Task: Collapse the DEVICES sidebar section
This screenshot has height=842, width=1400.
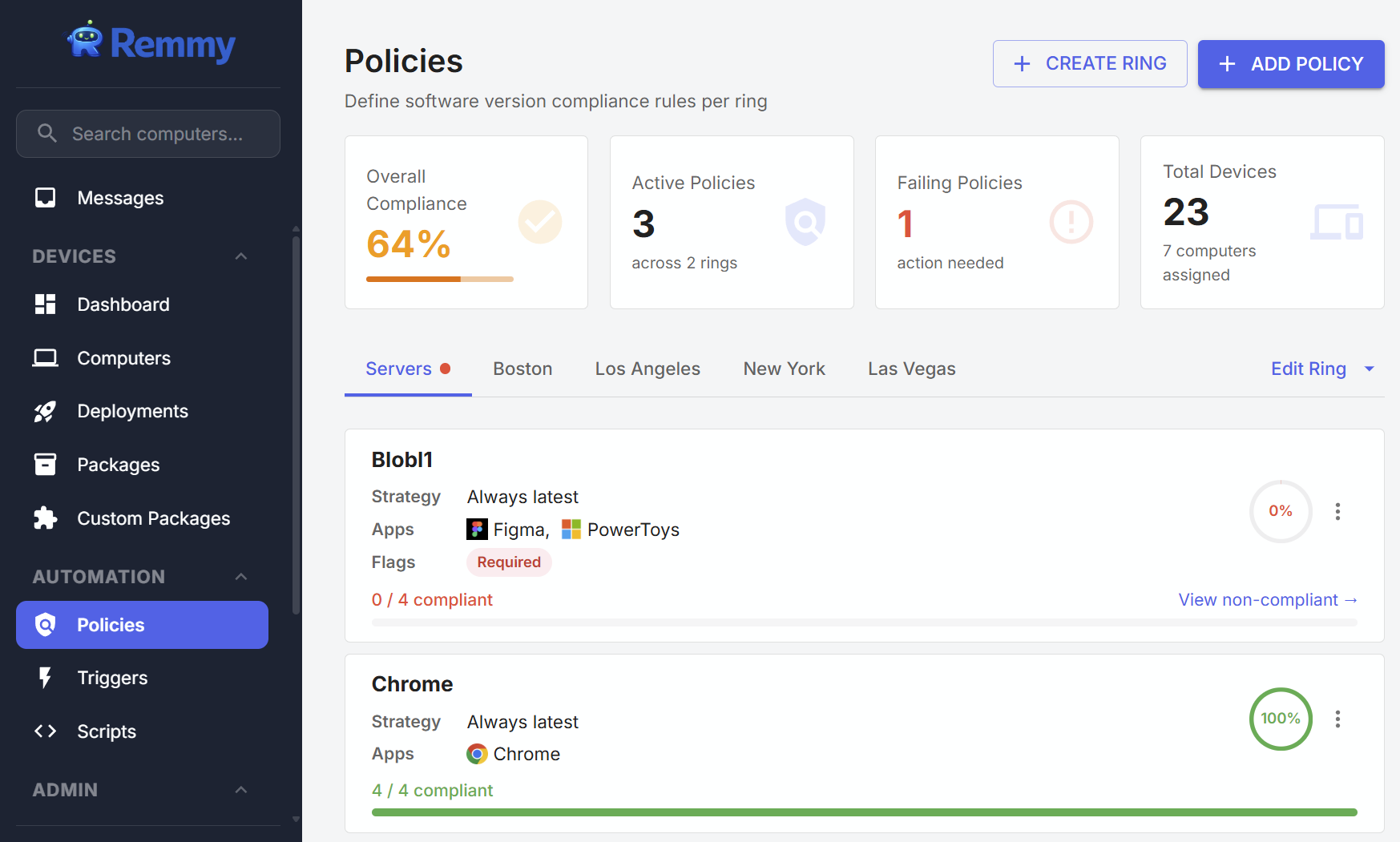Action: pyautogui.click(x=241, y=256)
